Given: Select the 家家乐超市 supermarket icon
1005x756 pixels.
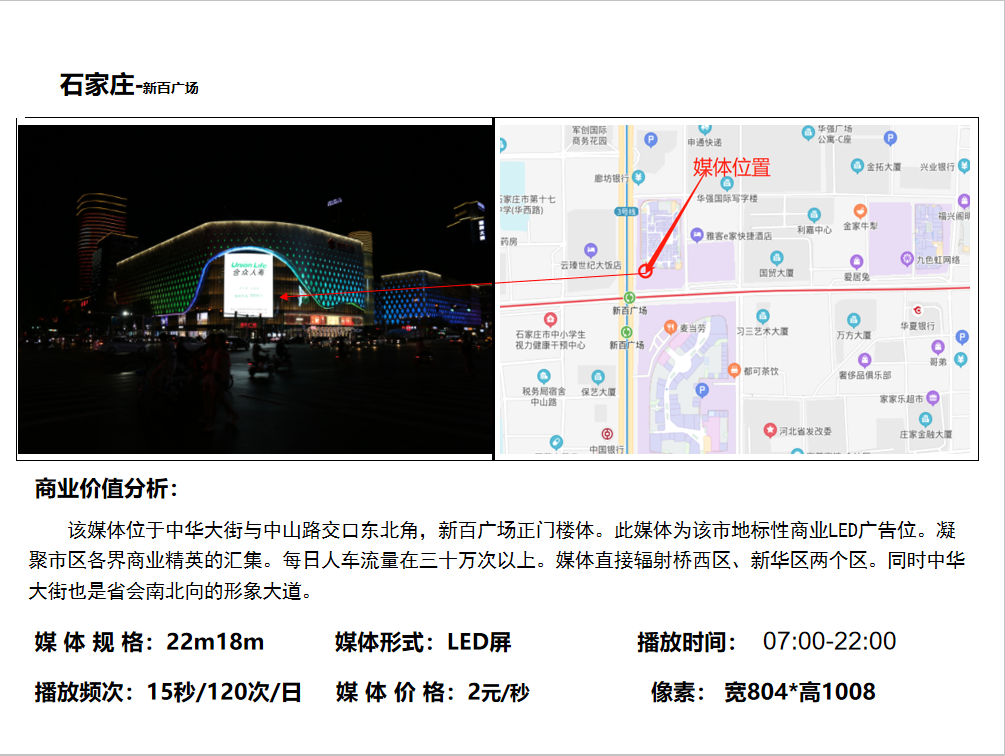Looking at the screenshot, I should click(x=933, y=398).
